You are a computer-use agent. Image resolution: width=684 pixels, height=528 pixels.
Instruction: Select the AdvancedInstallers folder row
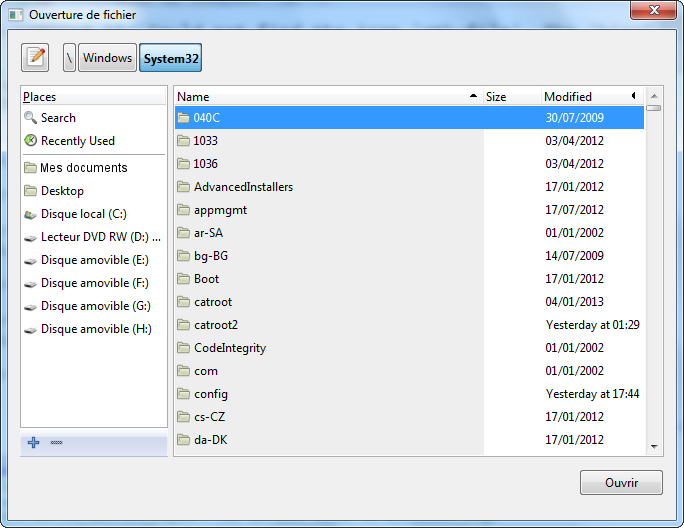tap(243, 187)
